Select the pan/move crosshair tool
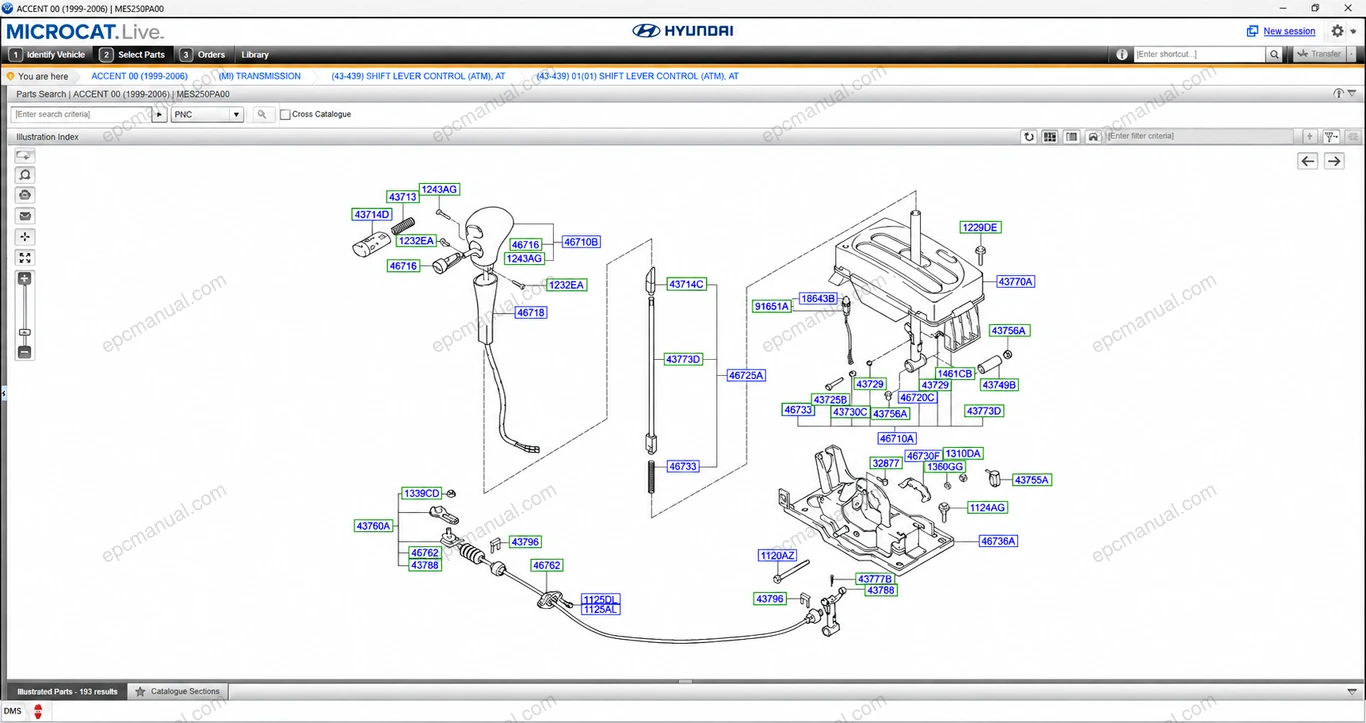The width and height of the screenshot is (1366, 723). pos(25,237)
